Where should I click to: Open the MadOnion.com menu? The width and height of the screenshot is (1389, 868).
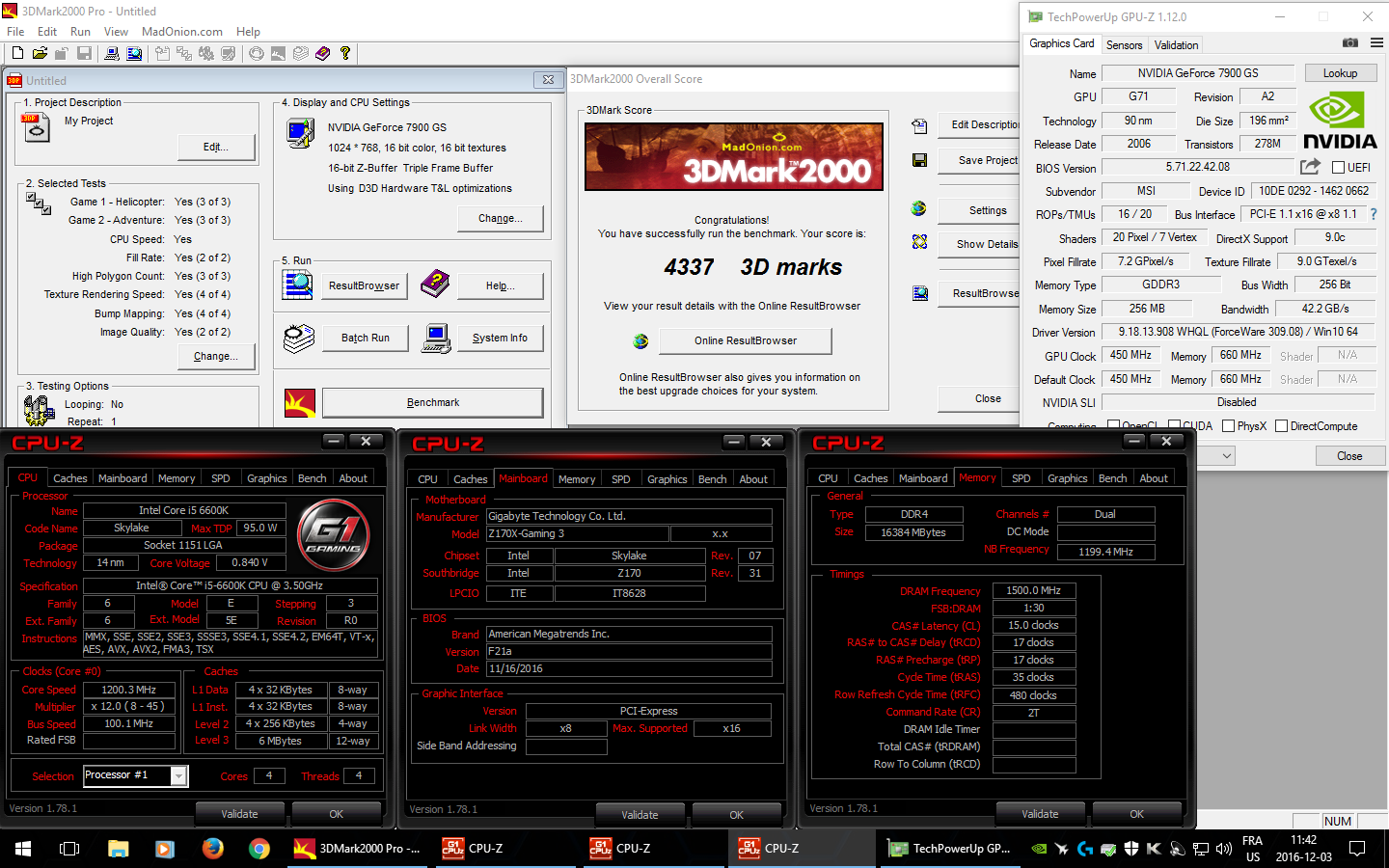182,32
